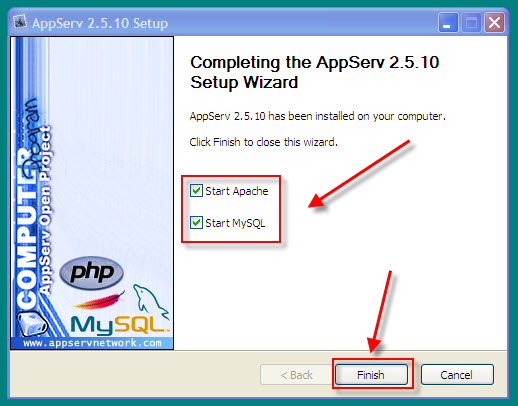Minimize the AppServ Setup window
Viewport: 518px width, 406px height.
(448, 23)
